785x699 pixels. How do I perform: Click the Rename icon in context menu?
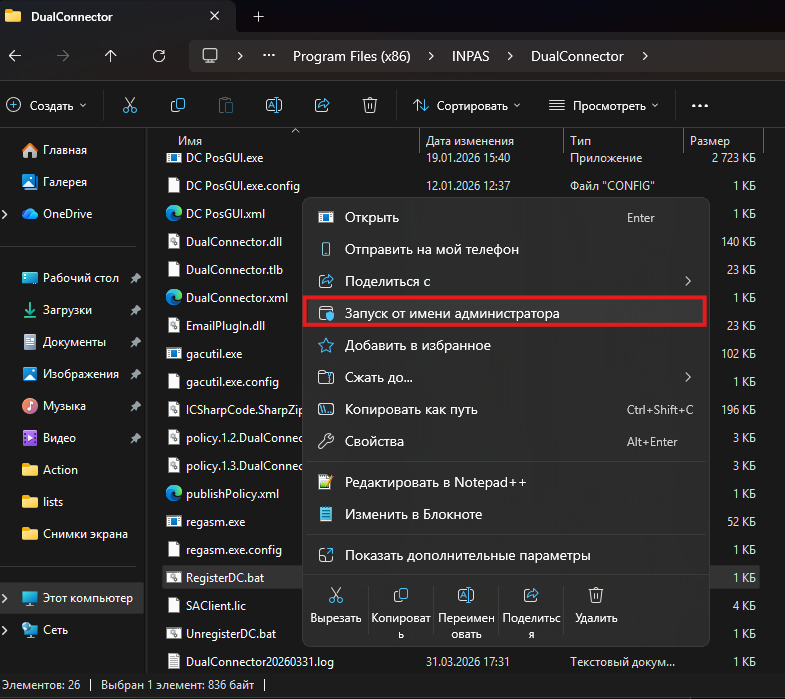466,596
